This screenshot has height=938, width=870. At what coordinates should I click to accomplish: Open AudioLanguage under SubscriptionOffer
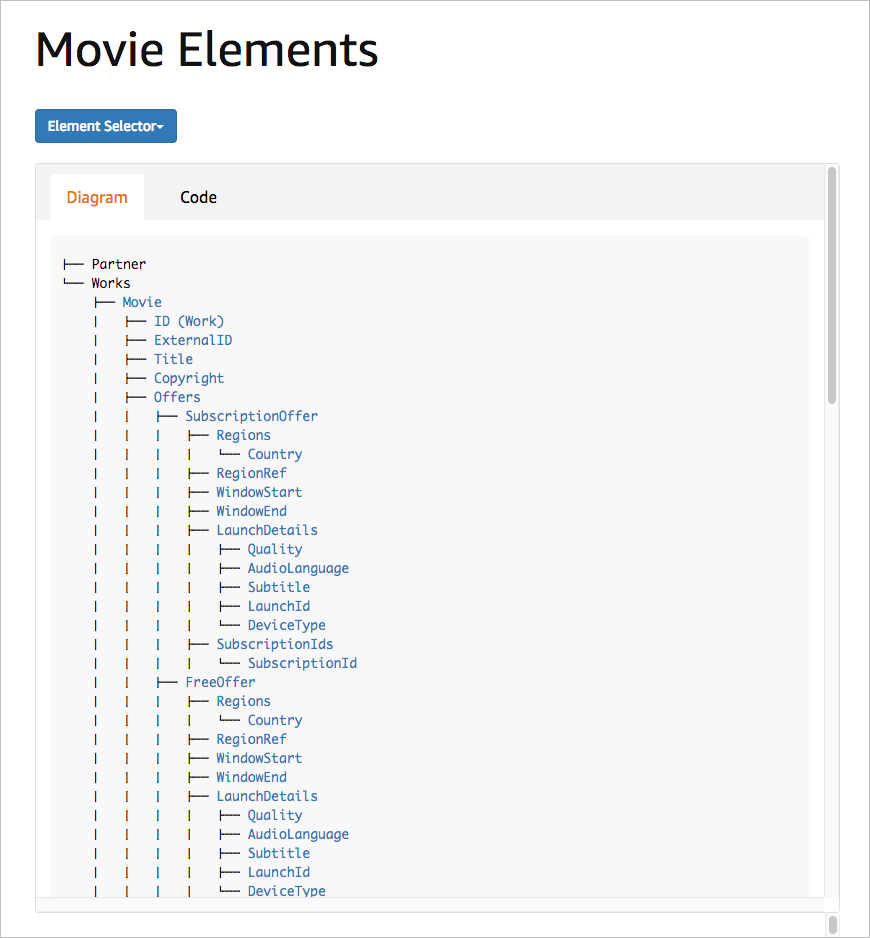(298, 568)
